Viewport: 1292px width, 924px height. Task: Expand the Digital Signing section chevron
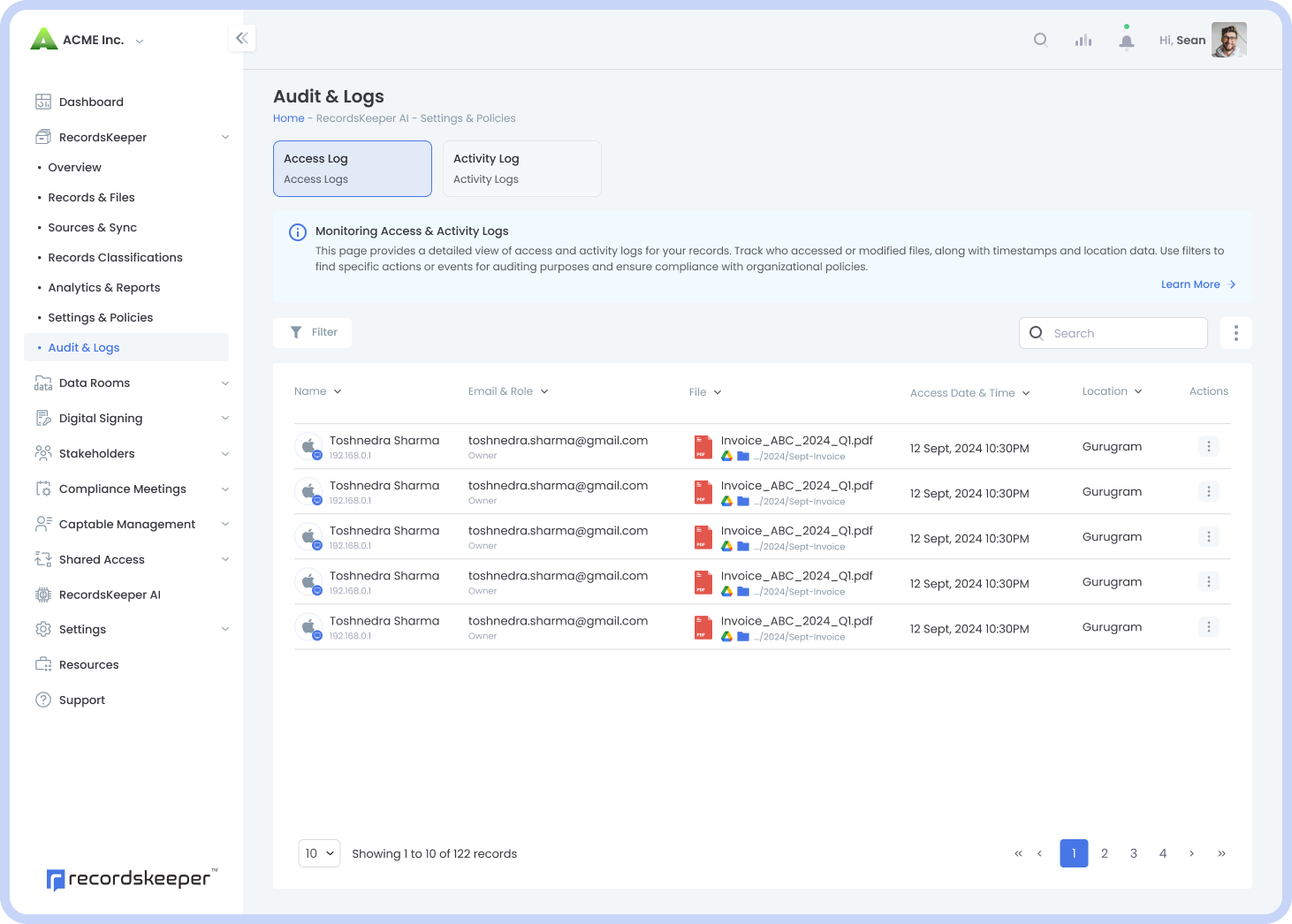[225, 418]
